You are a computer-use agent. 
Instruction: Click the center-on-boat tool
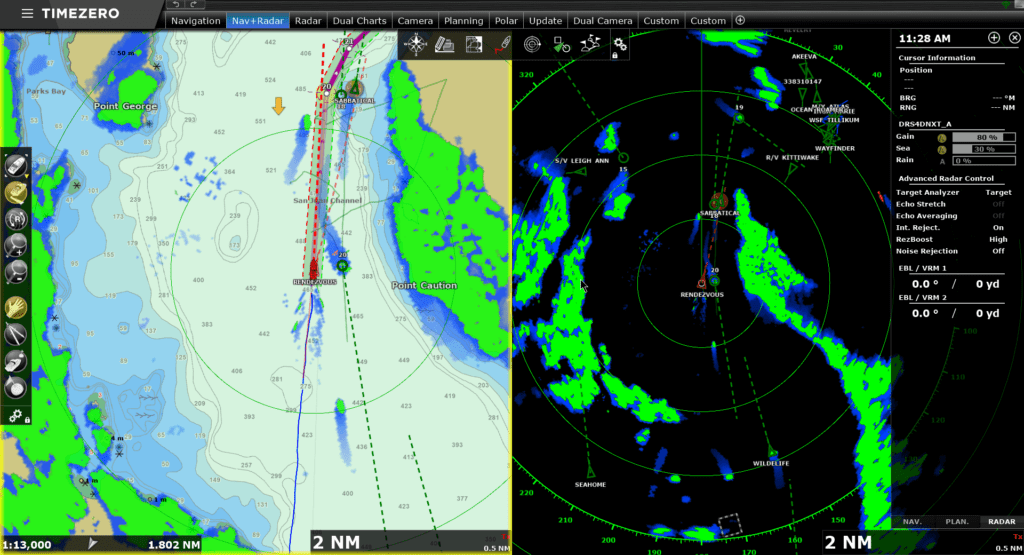16,166
